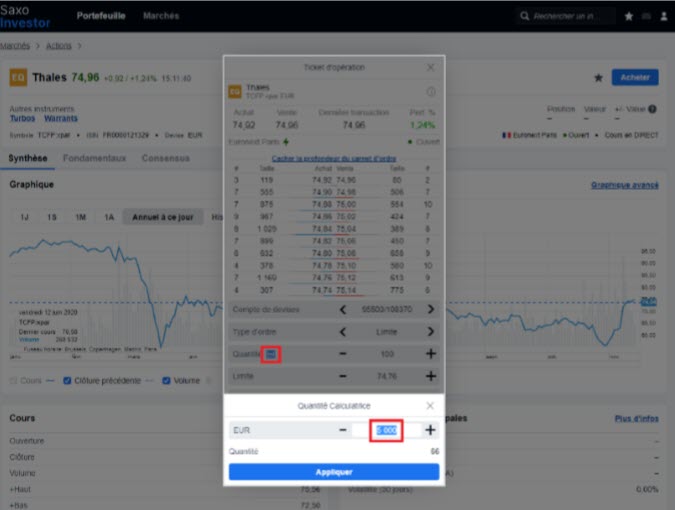Decrease Limite price with minus
This screenshot has width=675, height=510.
(343, 376)
